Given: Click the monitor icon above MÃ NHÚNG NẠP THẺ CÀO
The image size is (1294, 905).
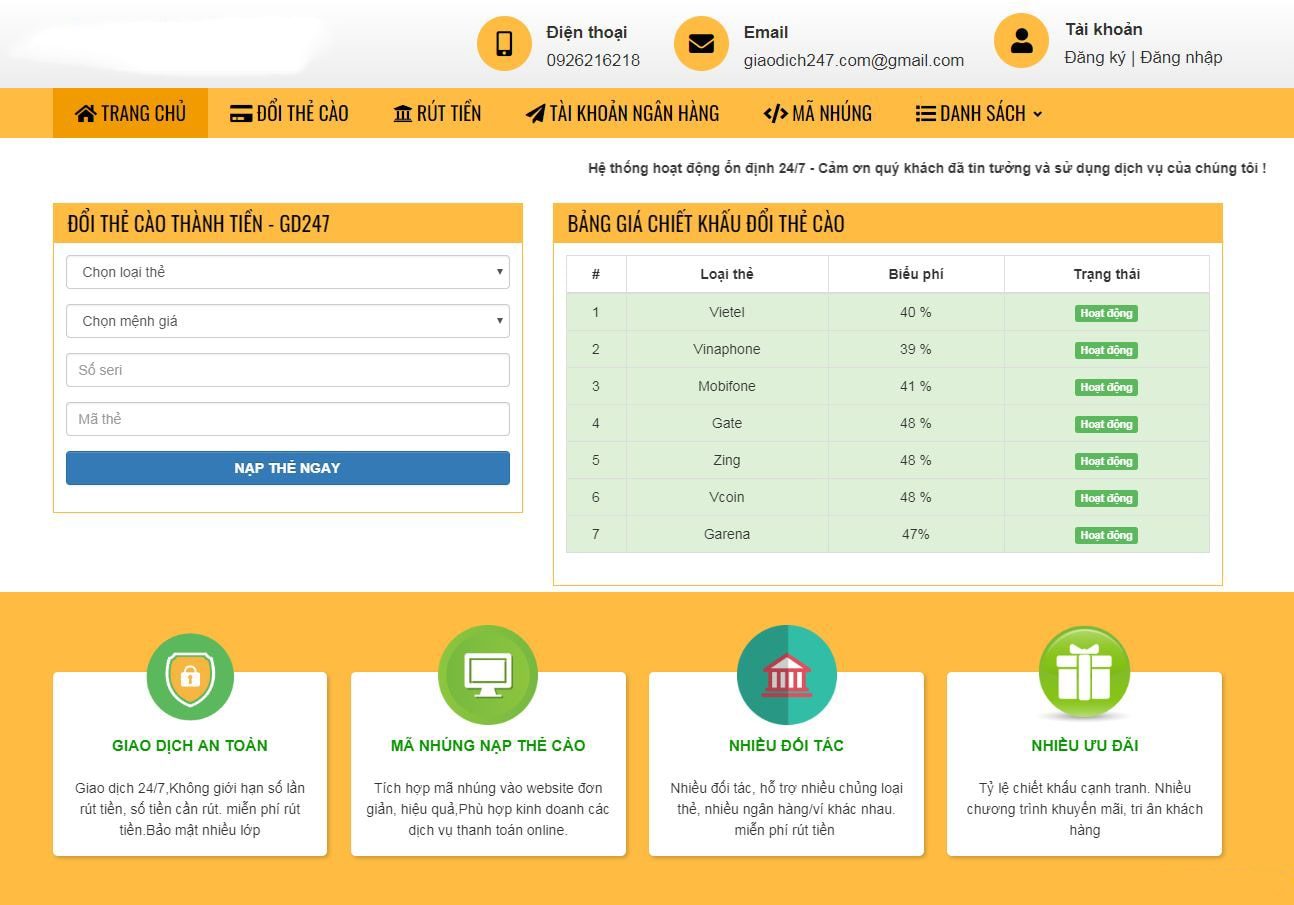Looking at the screenshot, I should point(488,674).
